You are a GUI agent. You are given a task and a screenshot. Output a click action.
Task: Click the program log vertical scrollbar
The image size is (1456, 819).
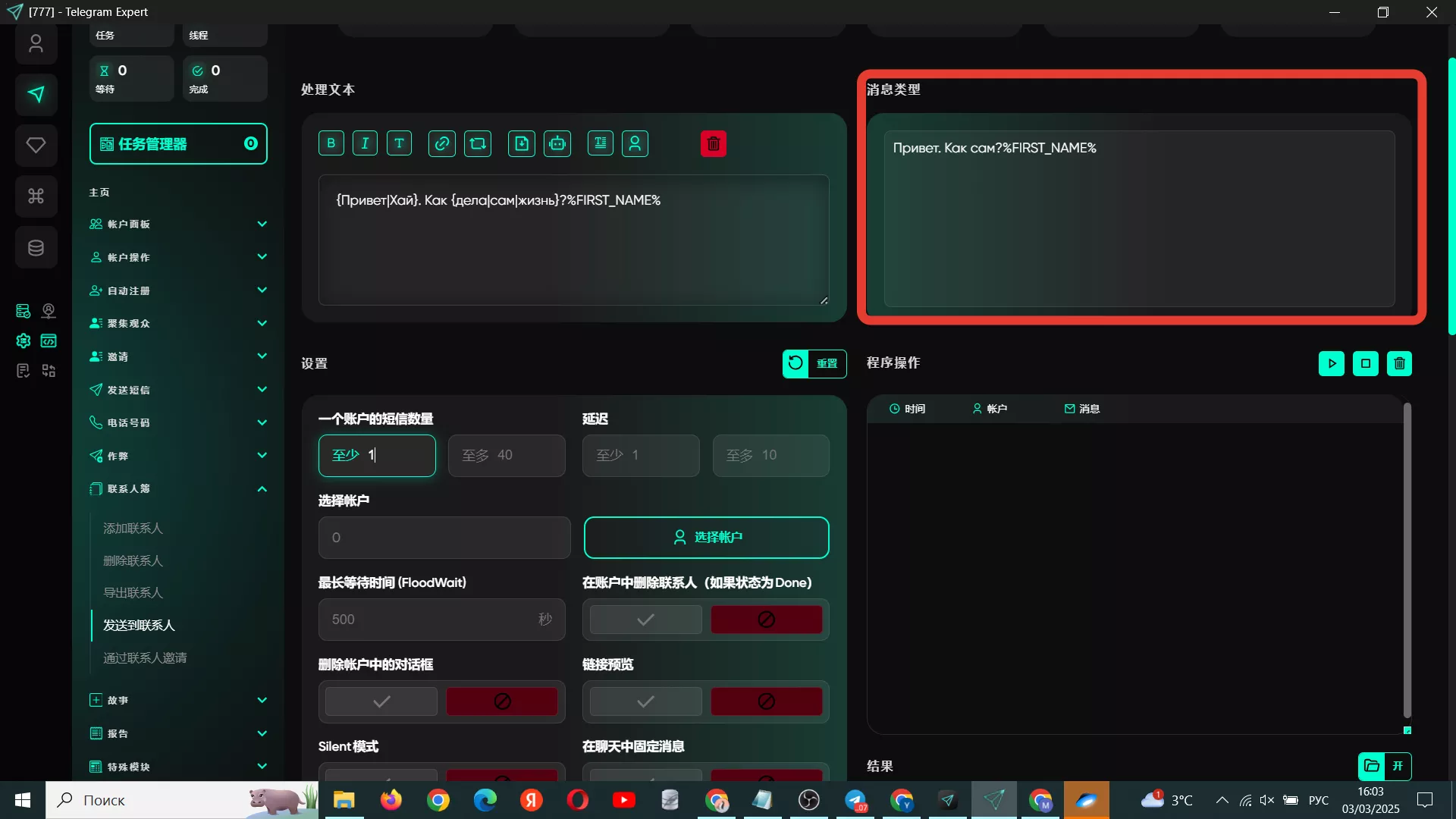pos(1407,560)
